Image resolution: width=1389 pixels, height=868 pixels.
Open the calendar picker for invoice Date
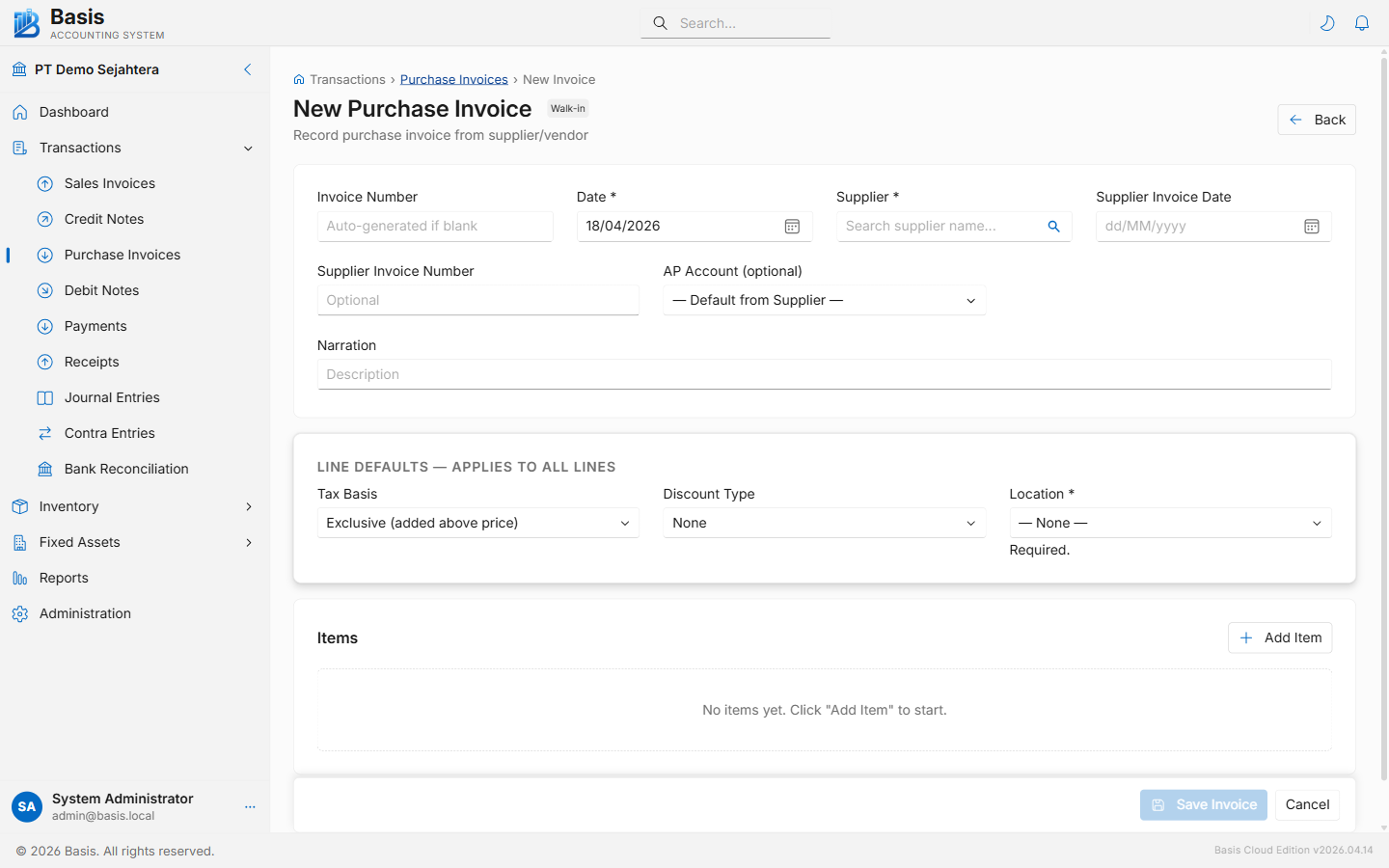coord(792,226)
